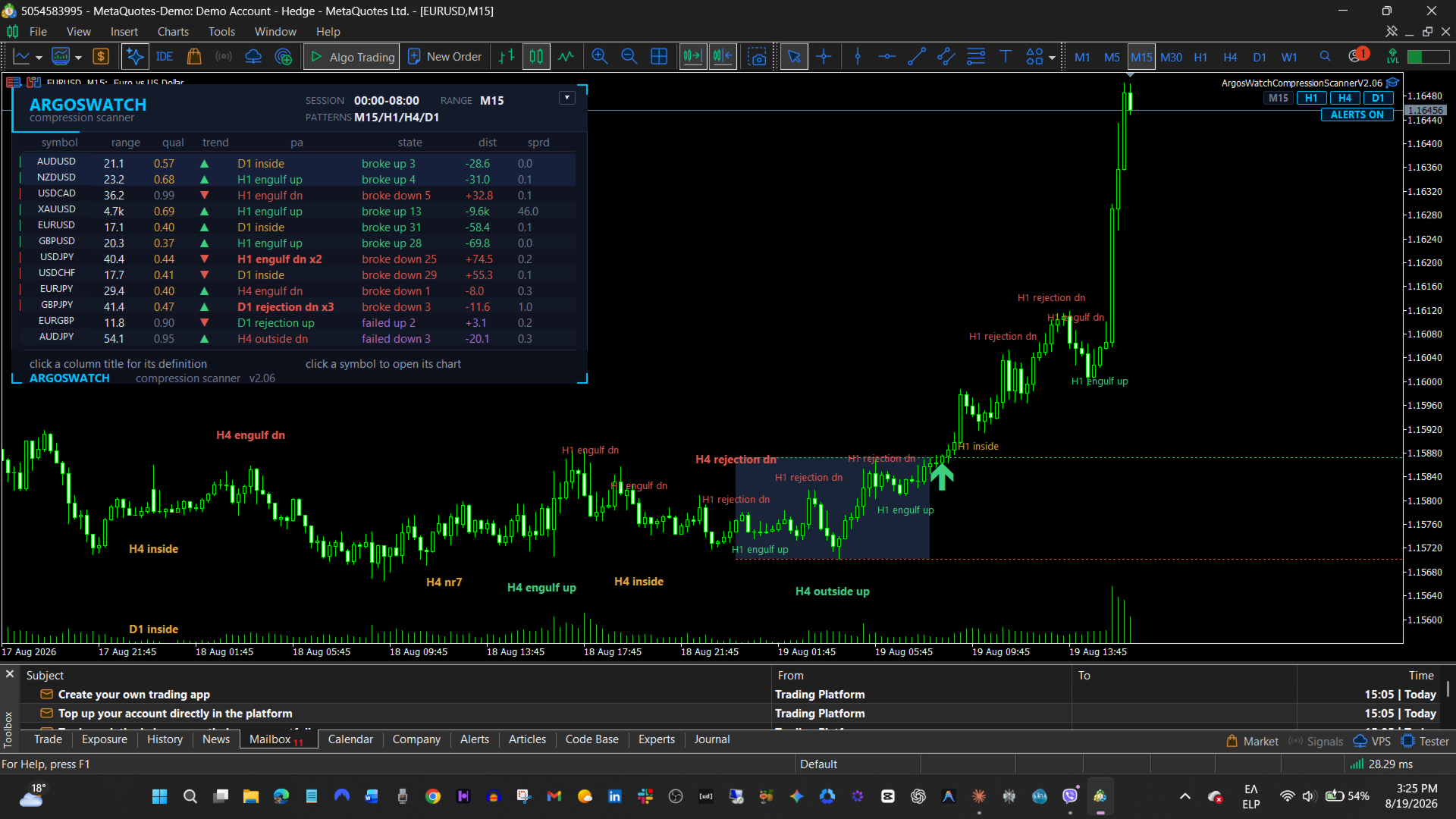Click the connection traffic bar indicator
The height and width of the screenshot is (819, 1456).
(x=1428, y=57)
